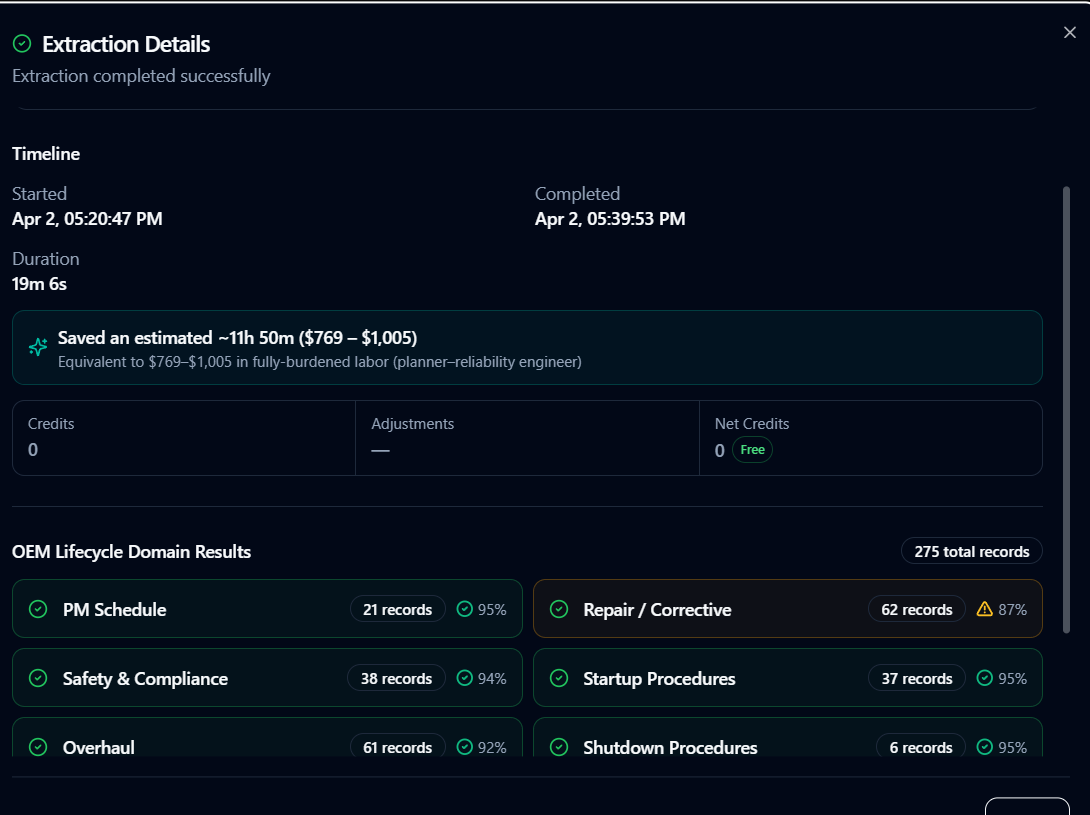Click the 37 records badge
Viewport: 1090px width, 815px height.
(917, 678)
